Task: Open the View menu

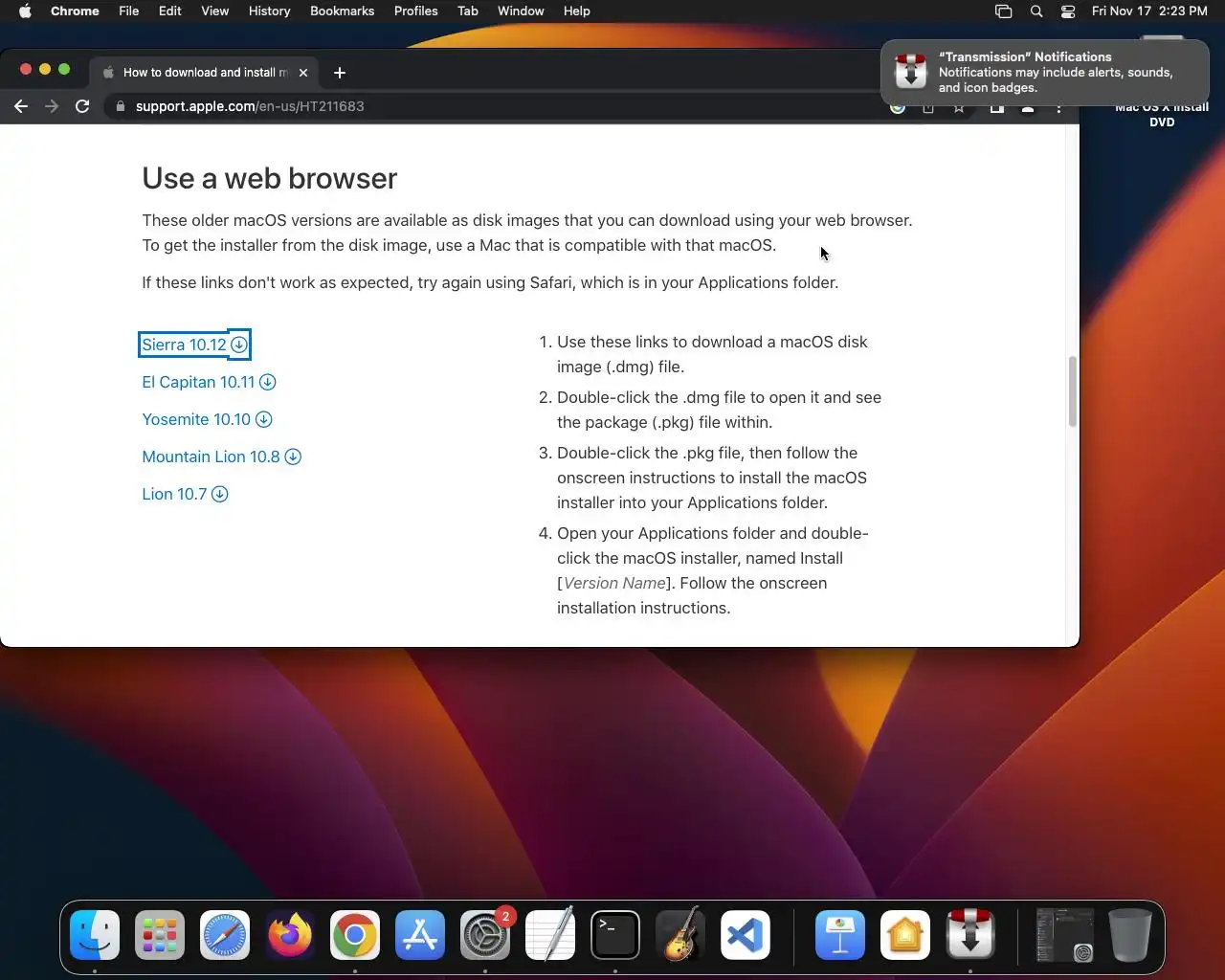Action: coord(215,11)
